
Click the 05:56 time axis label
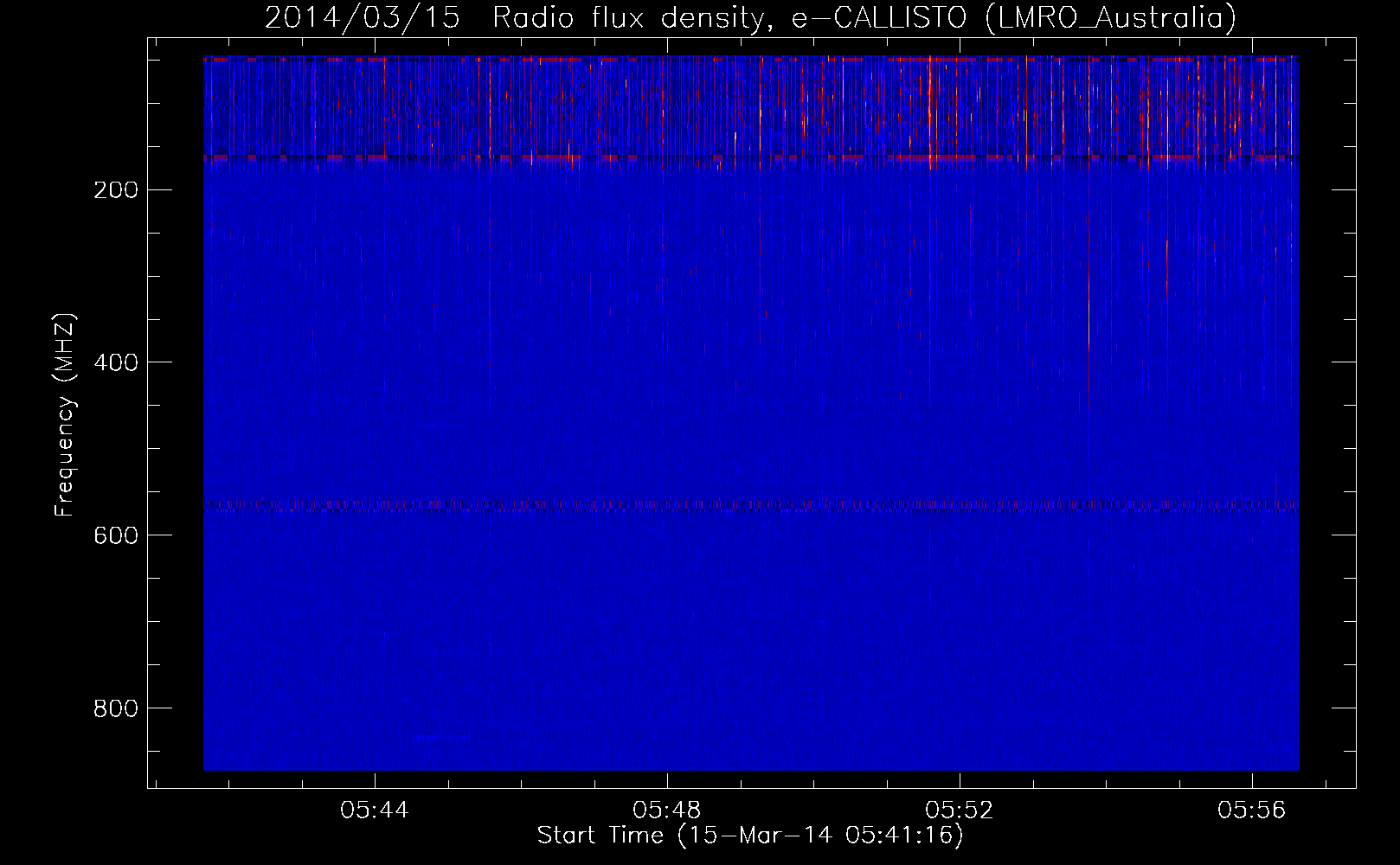pyautogui.click(x=1251, y=811)
